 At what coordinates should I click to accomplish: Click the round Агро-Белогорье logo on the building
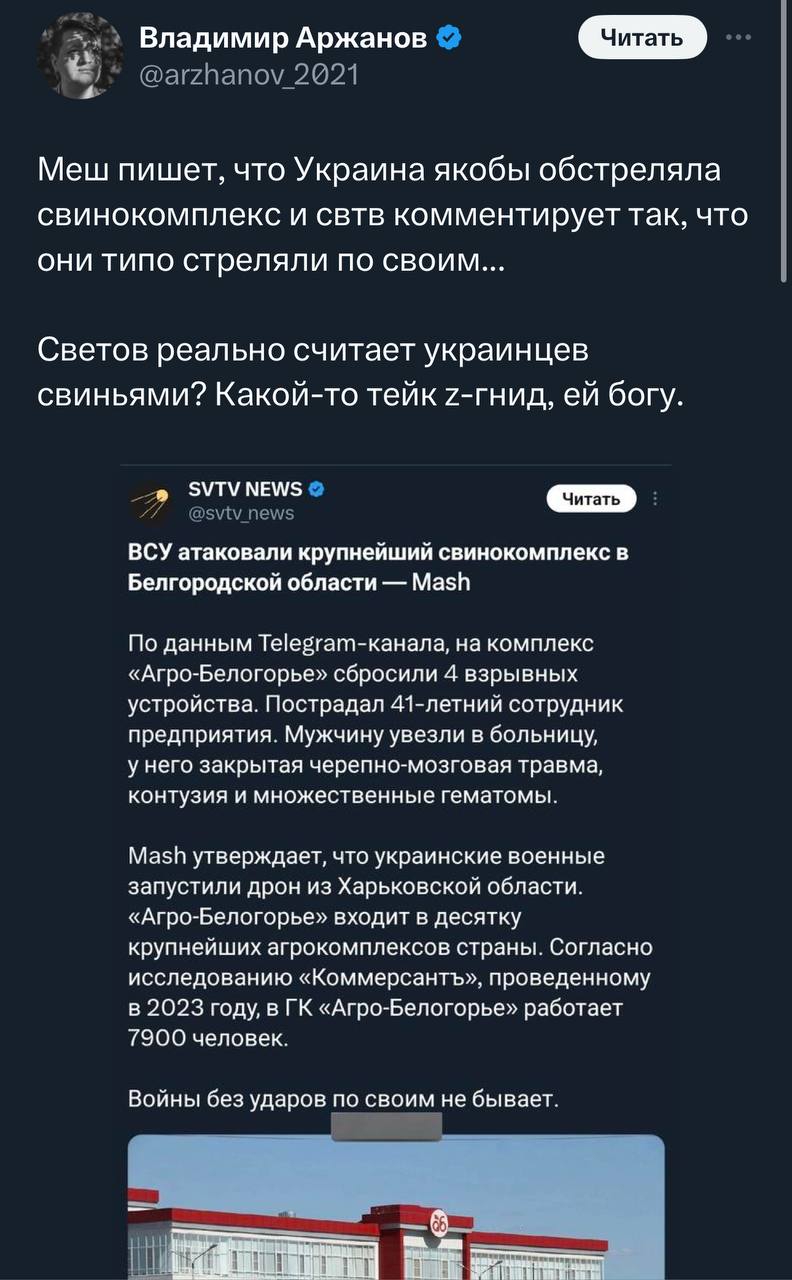pos(438,1223)
